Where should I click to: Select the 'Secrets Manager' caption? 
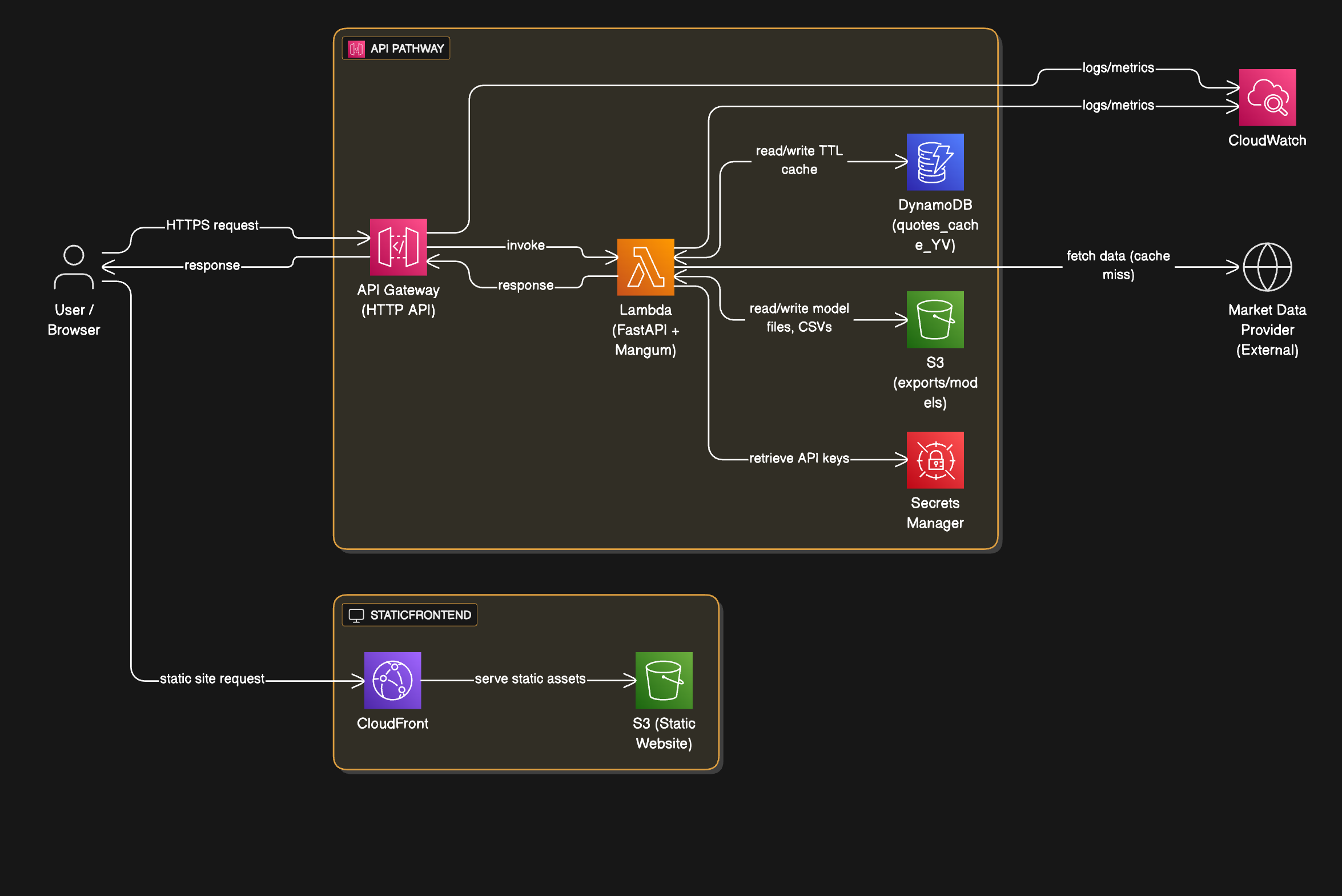click(935, 513)
